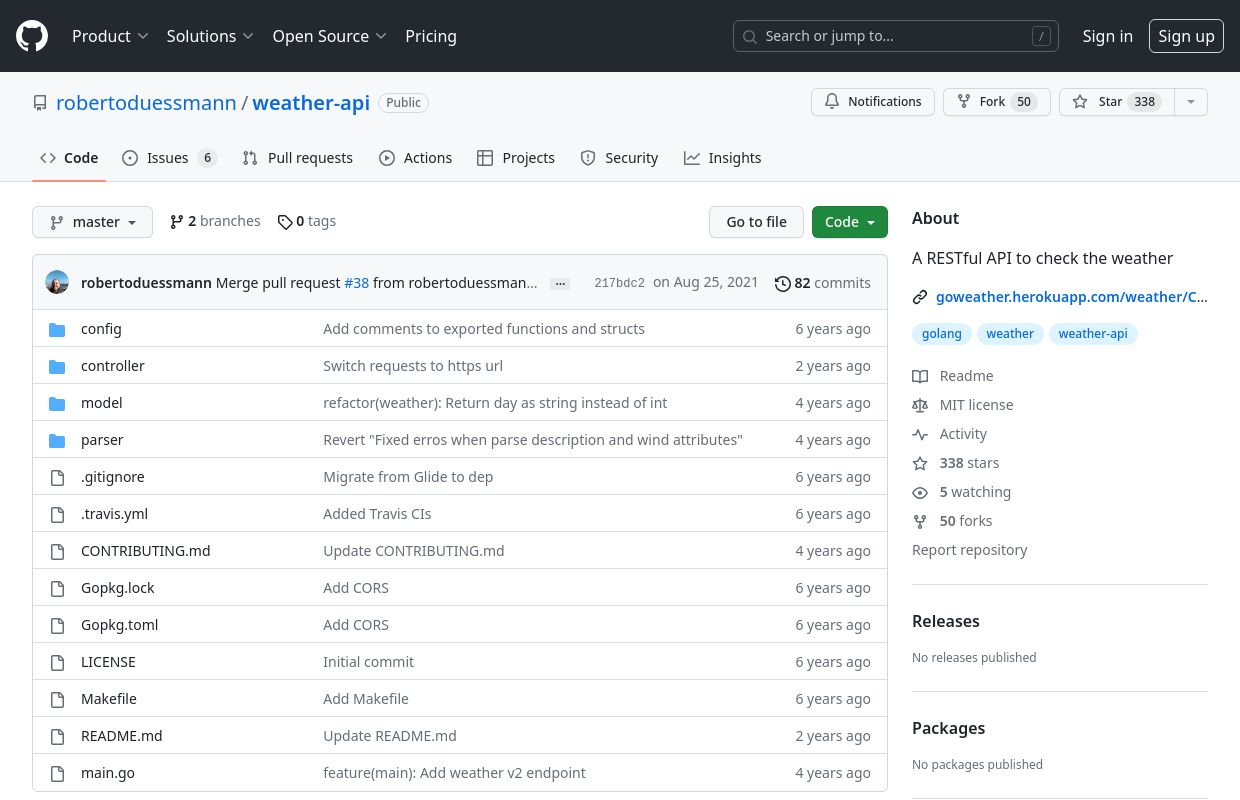Screen dimensions: 1240x800
Task: Click the Notifications button
Action: 873,102
